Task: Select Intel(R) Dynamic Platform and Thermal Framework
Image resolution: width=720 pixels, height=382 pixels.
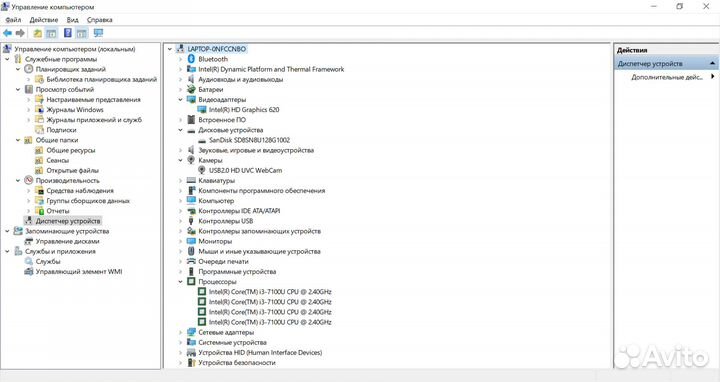Action: (x=271, y=69)
